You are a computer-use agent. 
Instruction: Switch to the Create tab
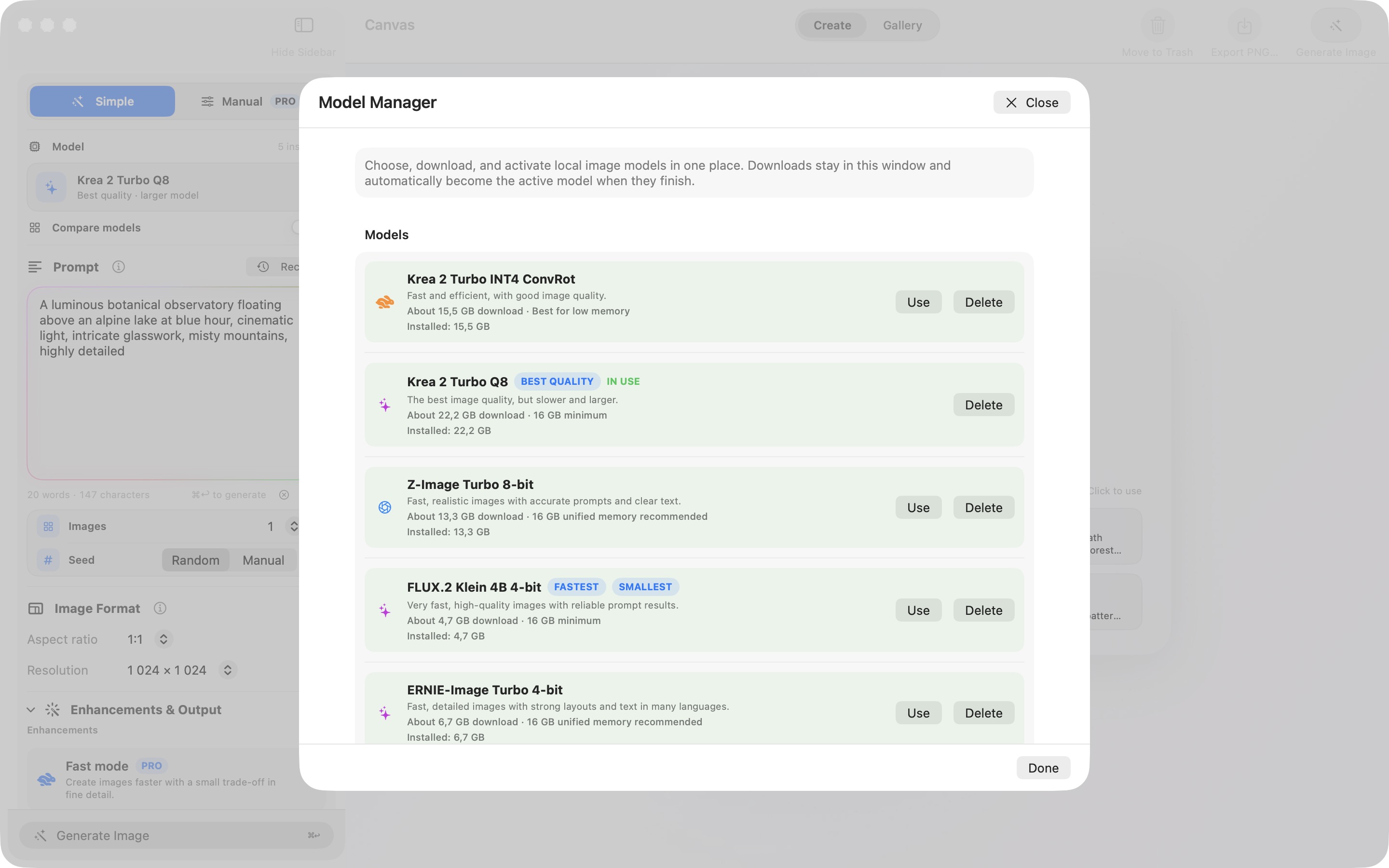832,25
